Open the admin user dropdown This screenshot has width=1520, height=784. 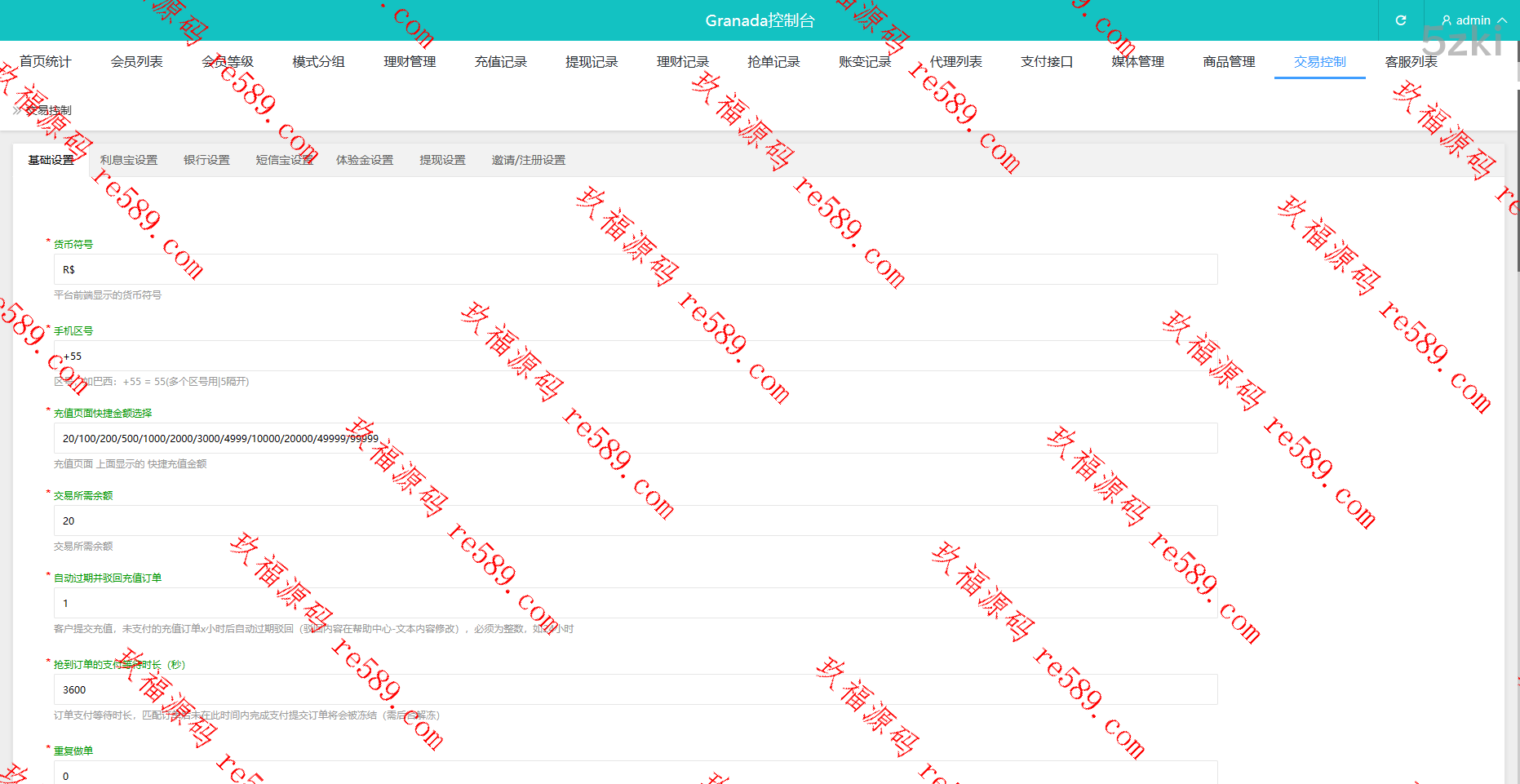pyautogui.click(x=1473, y=20)
